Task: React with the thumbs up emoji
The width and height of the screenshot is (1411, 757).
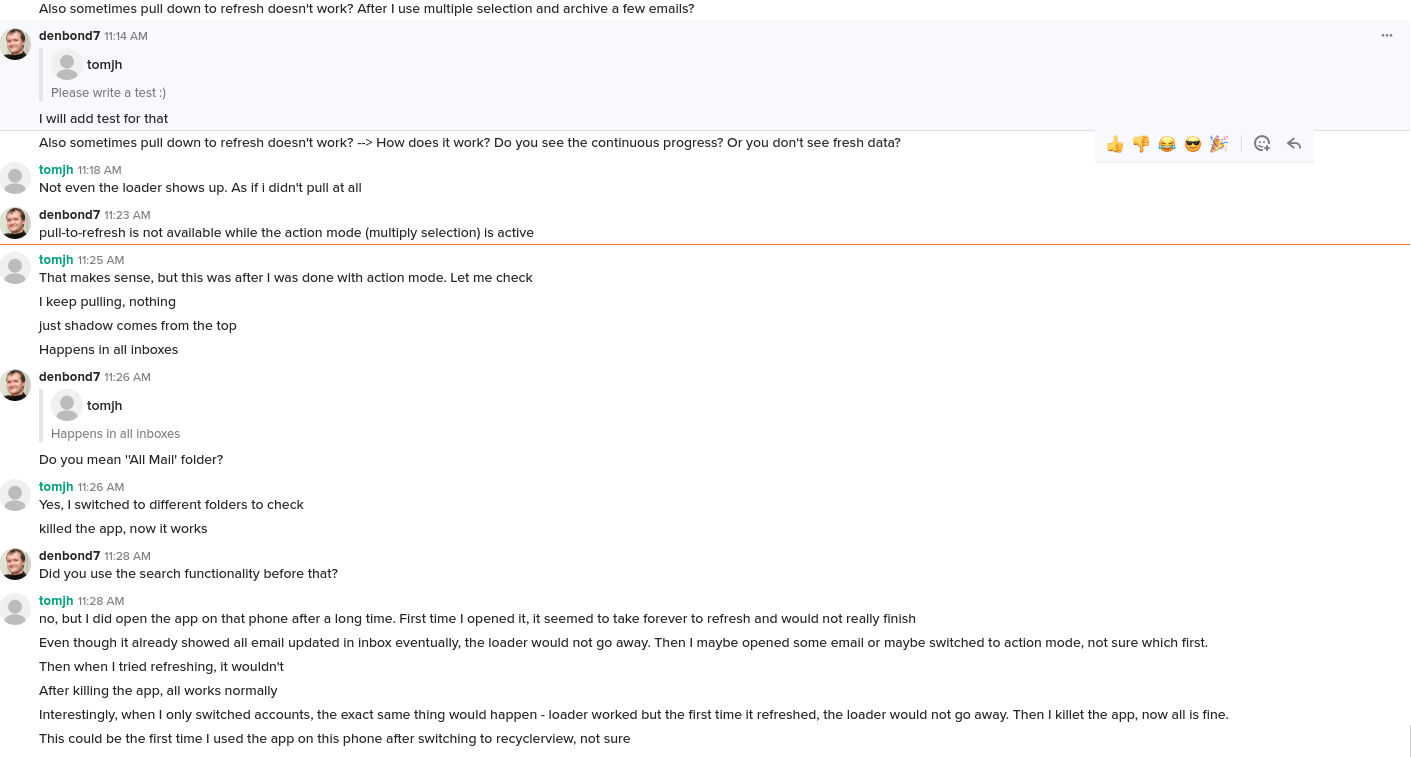Action: 1115,144
